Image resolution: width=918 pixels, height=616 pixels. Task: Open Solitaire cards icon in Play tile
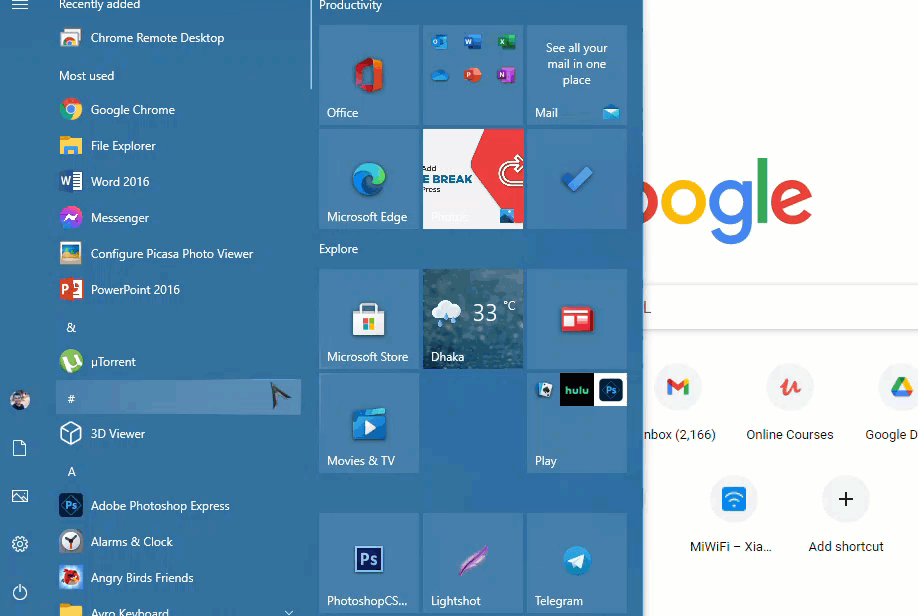point(544,390)
